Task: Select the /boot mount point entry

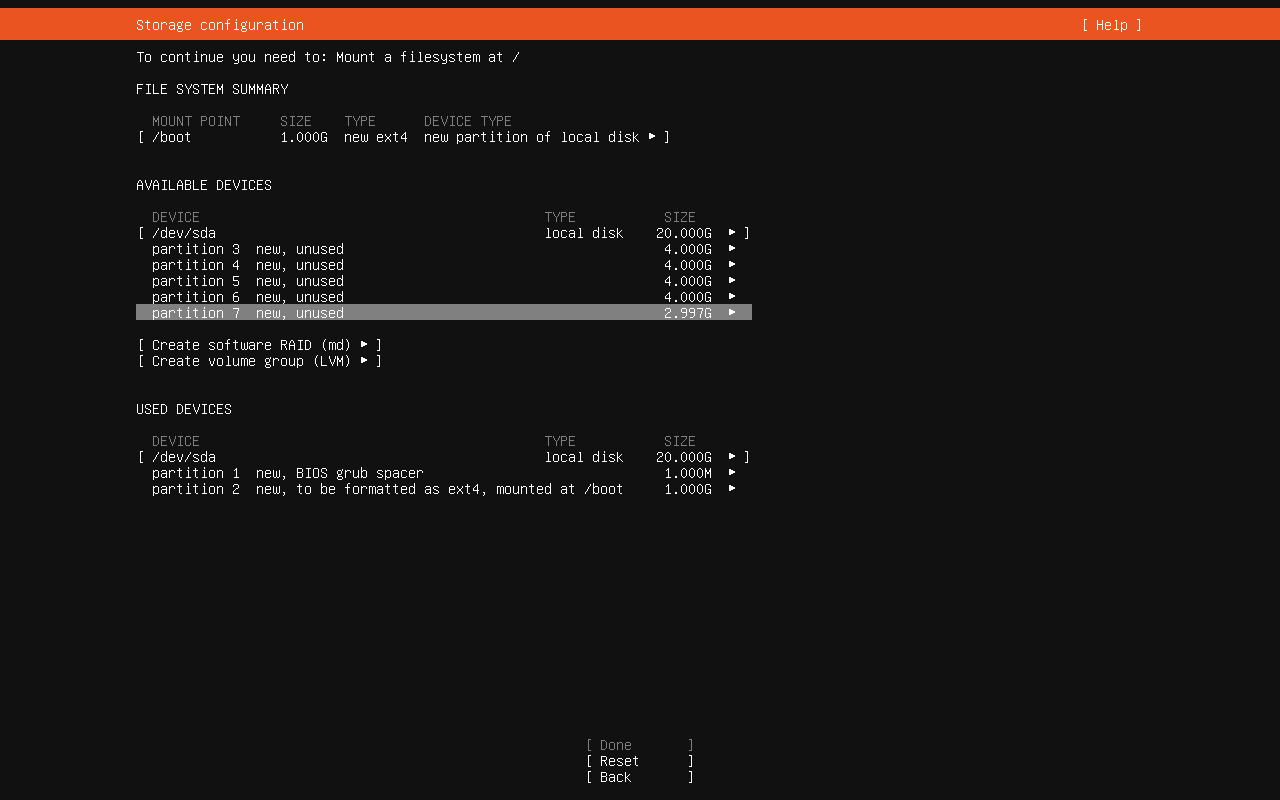Action: click(x=172, y=137)
